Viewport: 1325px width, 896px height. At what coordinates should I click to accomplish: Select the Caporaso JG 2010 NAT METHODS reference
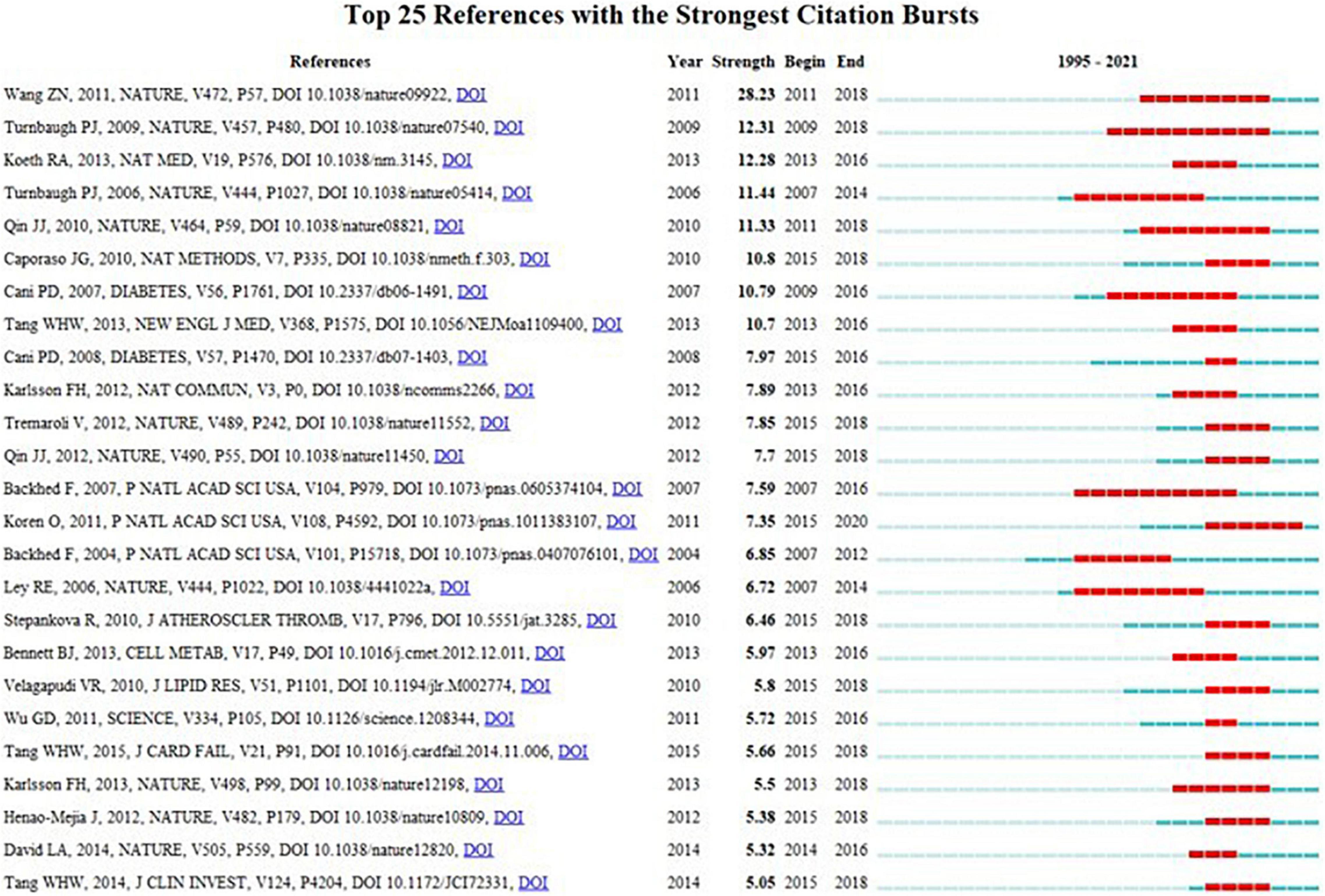(259, 259)
